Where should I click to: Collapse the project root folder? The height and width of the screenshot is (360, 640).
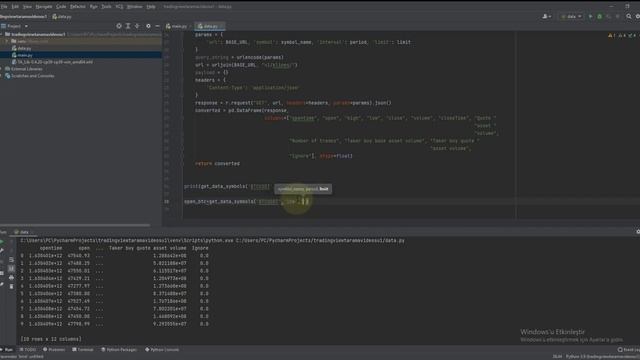pos(2,34)
